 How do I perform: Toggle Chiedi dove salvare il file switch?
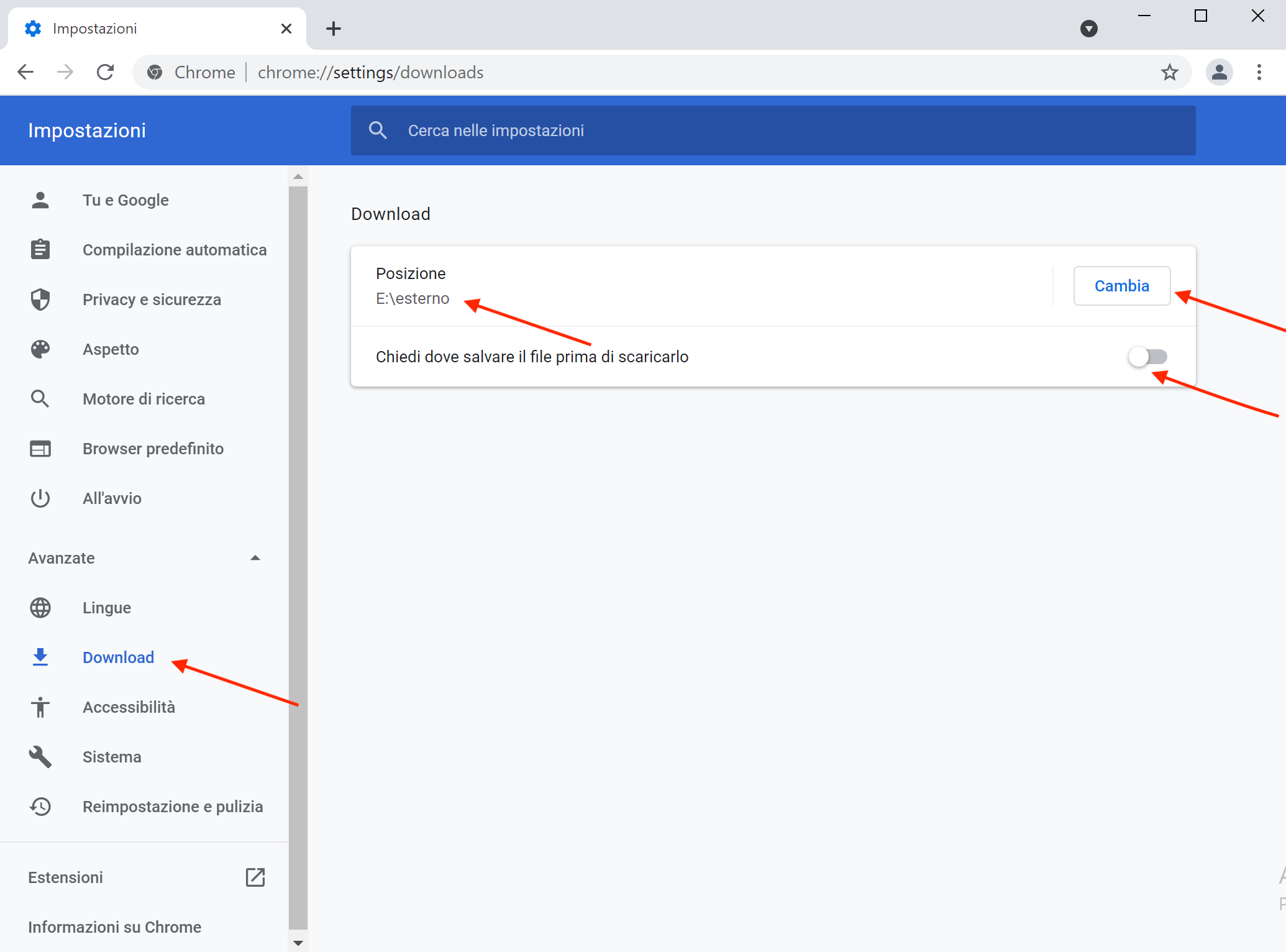click(1148, 357)
